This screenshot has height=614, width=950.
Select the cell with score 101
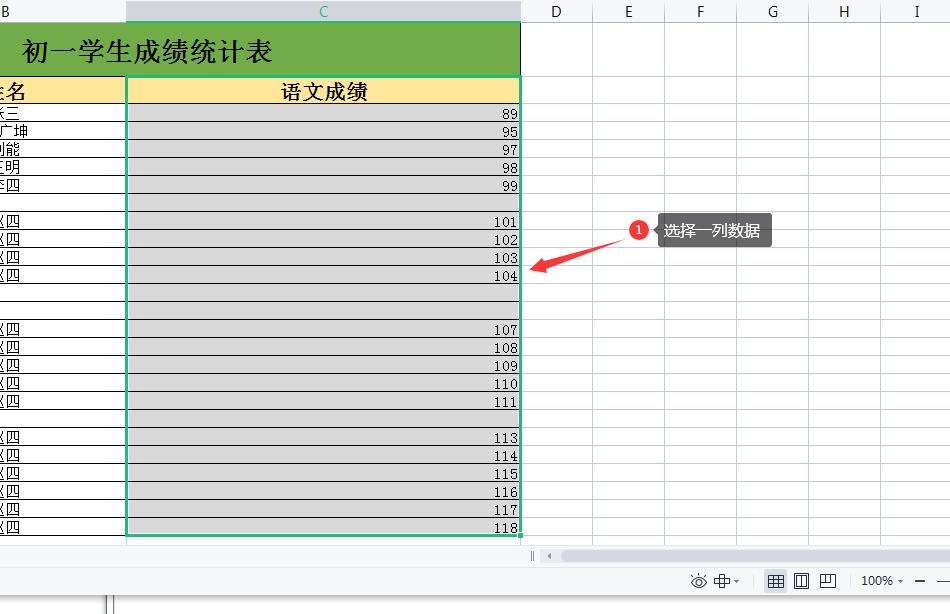324,221
